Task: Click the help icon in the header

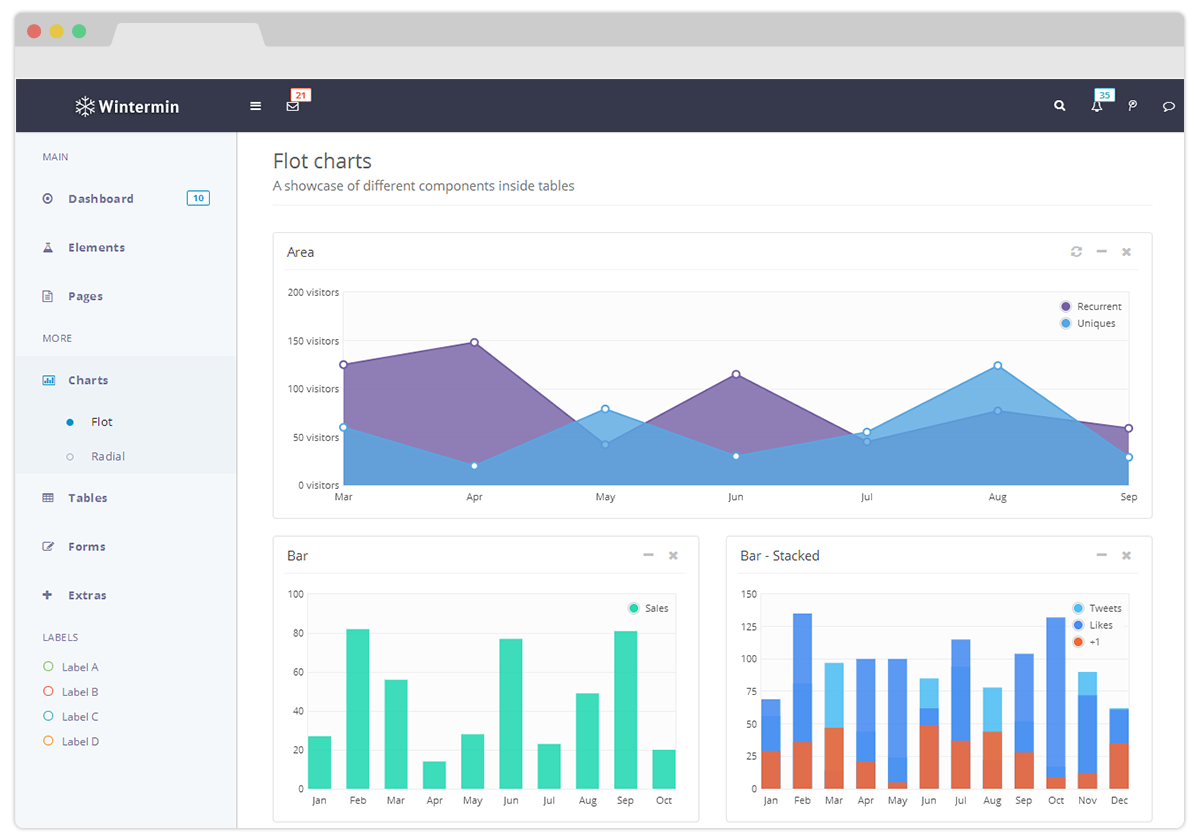Action: pyautogui.click(x=1132, y=106)
